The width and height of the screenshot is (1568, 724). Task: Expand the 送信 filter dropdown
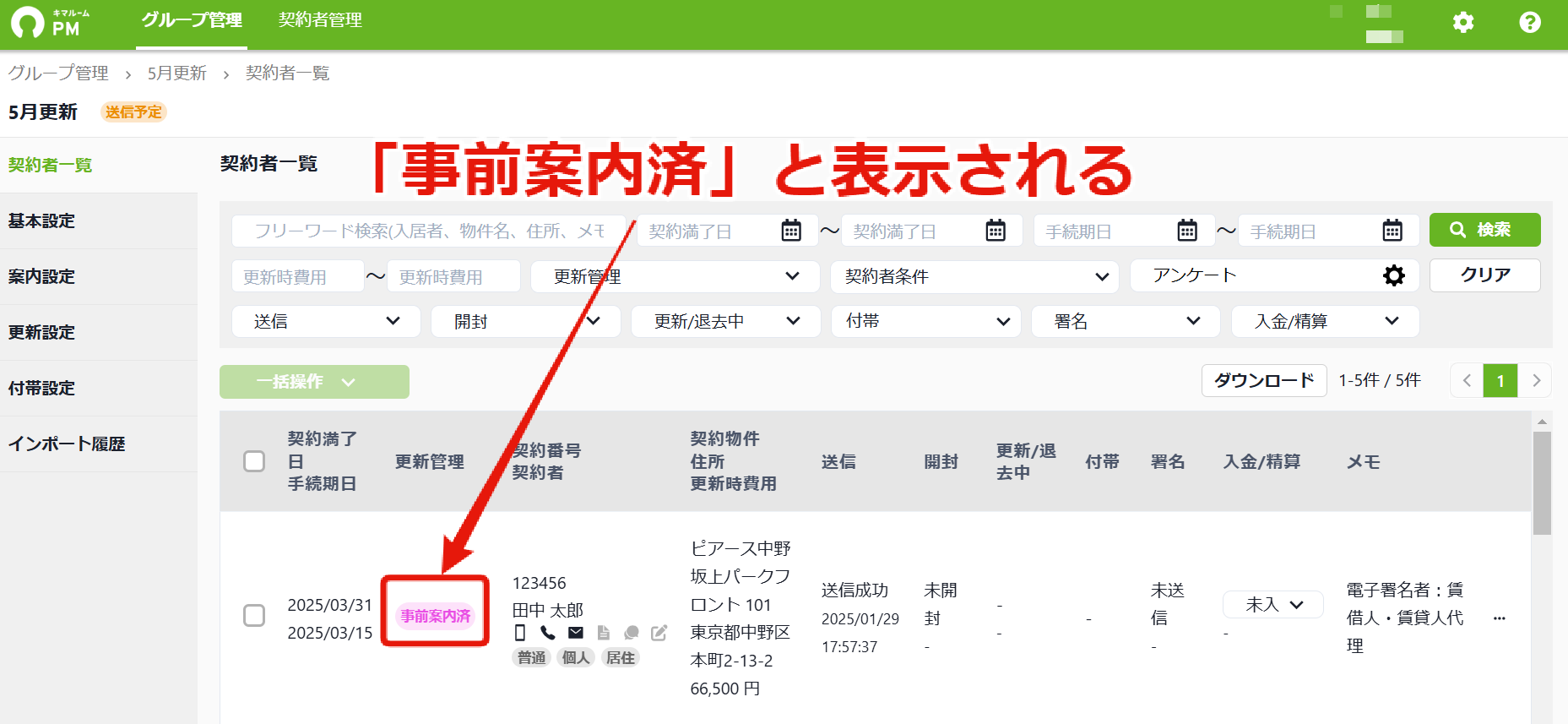point(326,321)
